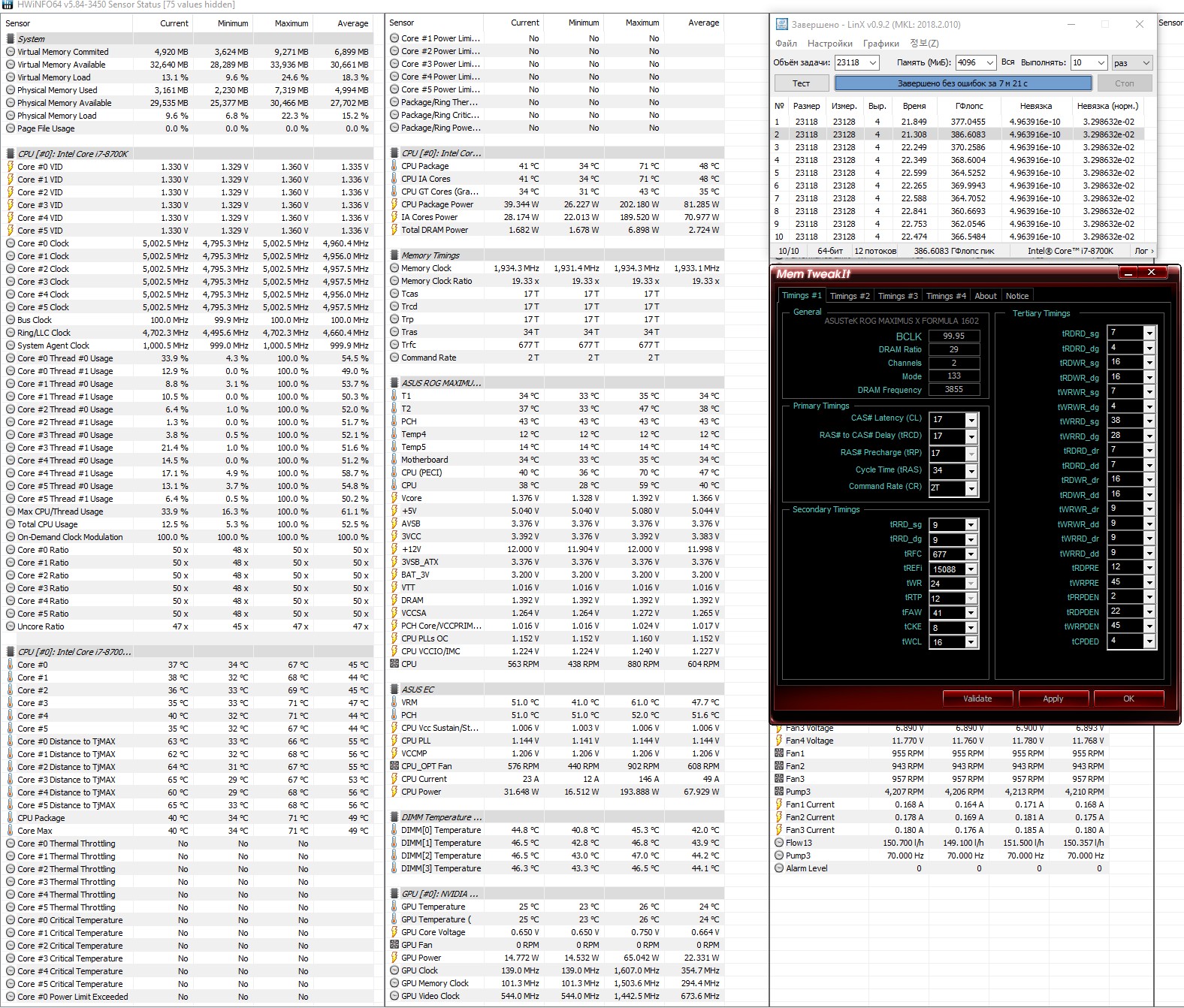Click the icon next to Virtual Memory Commited
This screenshot has width=1184, height=1008.
[10, 52]
